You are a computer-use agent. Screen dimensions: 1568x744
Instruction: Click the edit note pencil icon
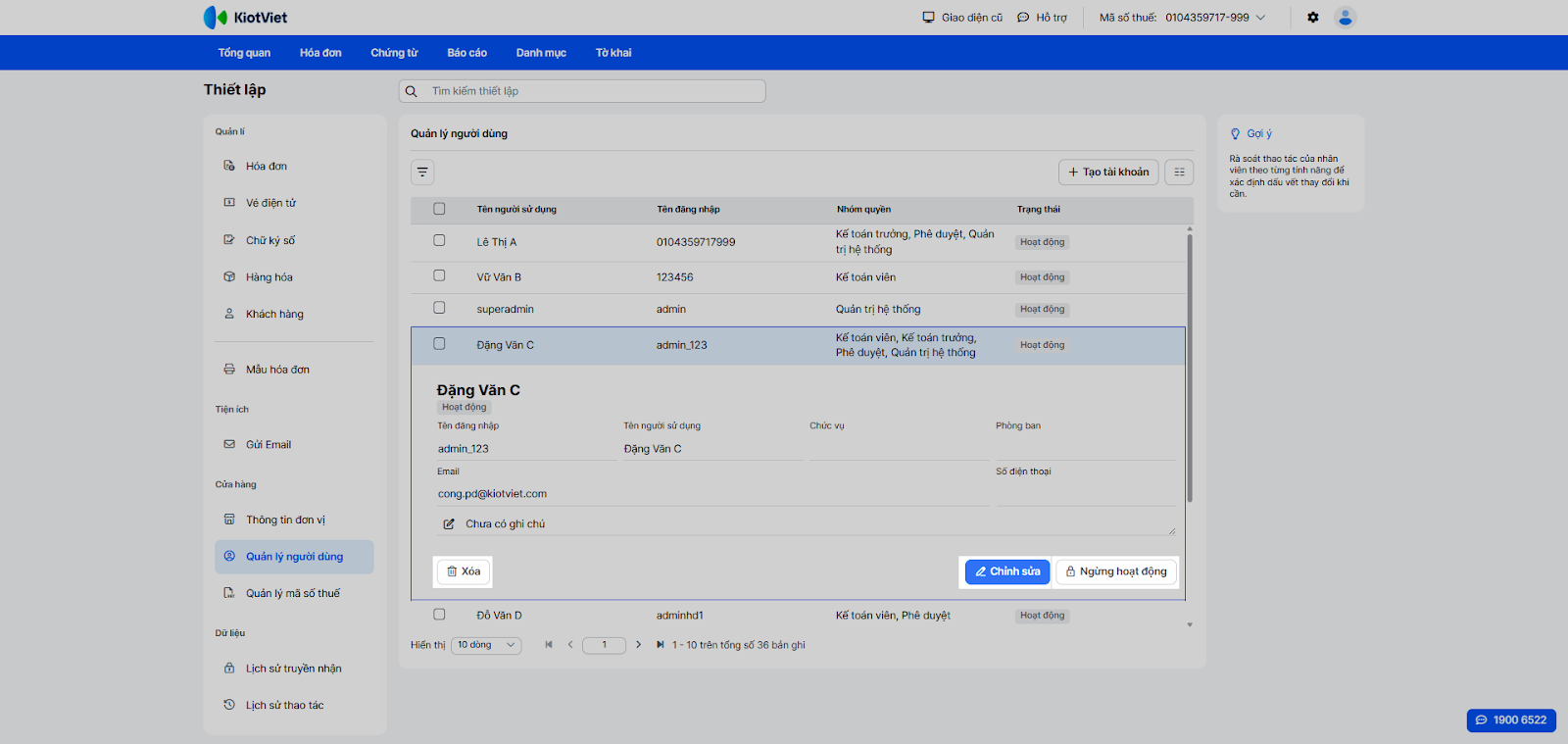pos(449,524)
